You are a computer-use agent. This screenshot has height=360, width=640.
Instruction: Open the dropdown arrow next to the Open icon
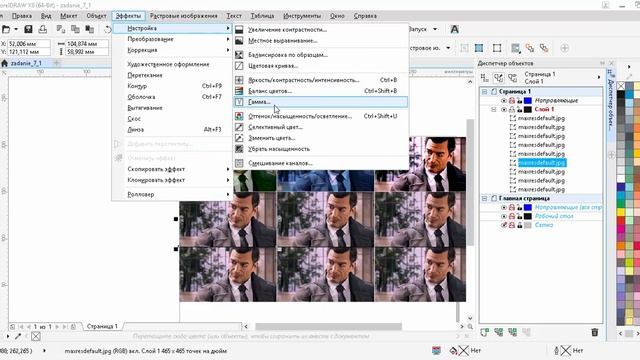[16, 29]
